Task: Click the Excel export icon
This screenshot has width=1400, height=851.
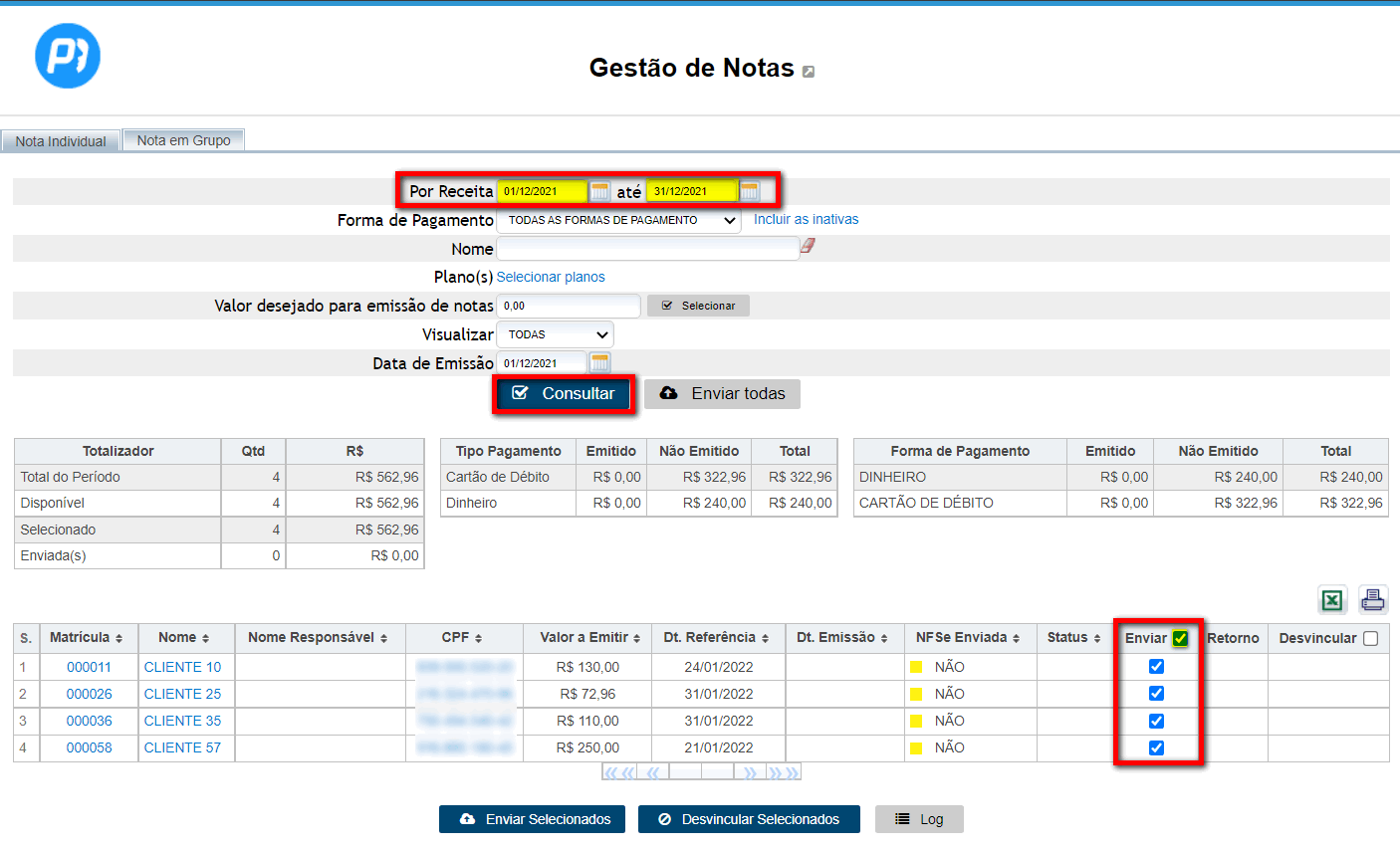Action: 1331,600
